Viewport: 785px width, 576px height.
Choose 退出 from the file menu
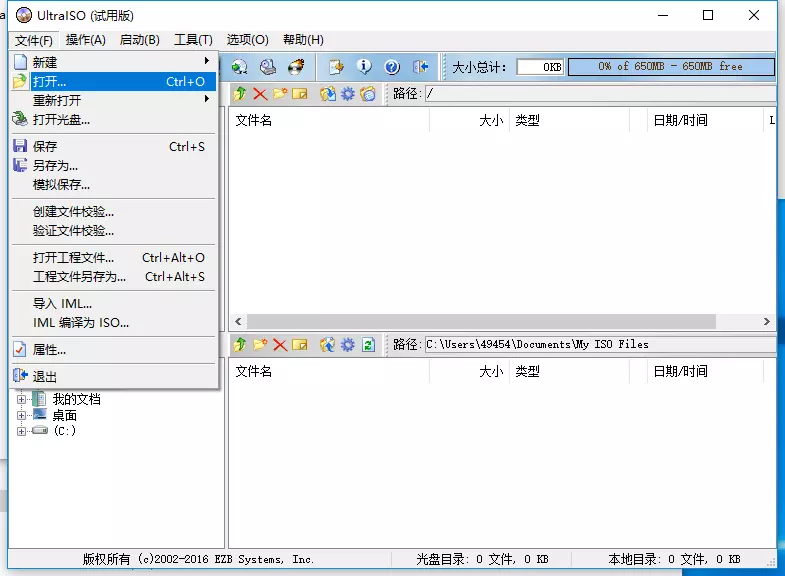pyautogui.click(x=114, y=376)
